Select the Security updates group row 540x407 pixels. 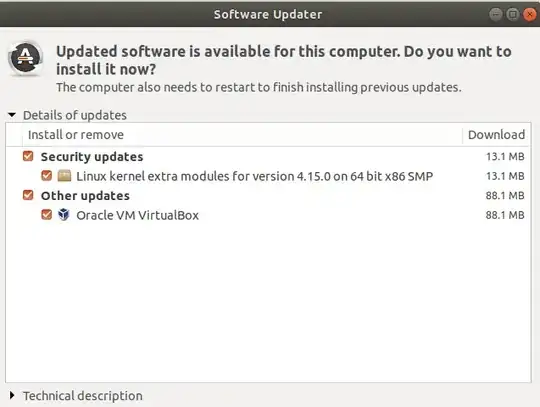(x=268, y=157)
